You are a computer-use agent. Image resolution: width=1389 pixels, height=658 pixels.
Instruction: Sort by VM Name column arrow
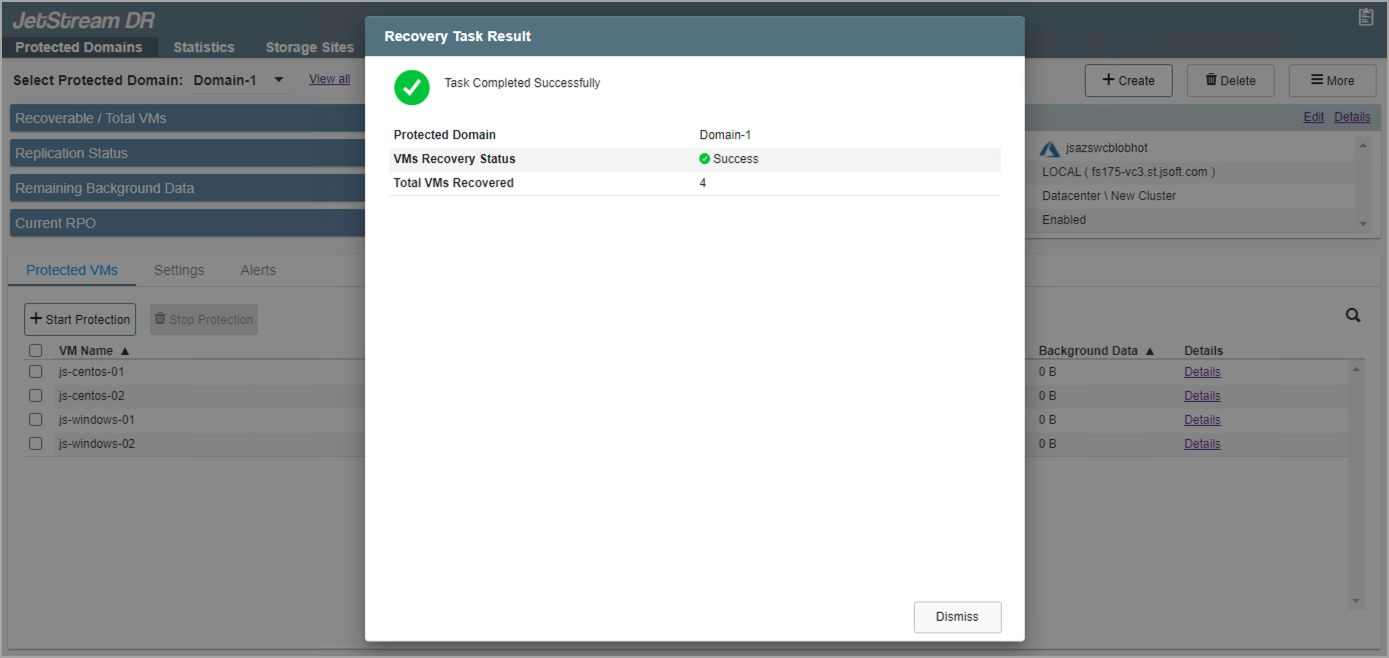pos(125,351)
